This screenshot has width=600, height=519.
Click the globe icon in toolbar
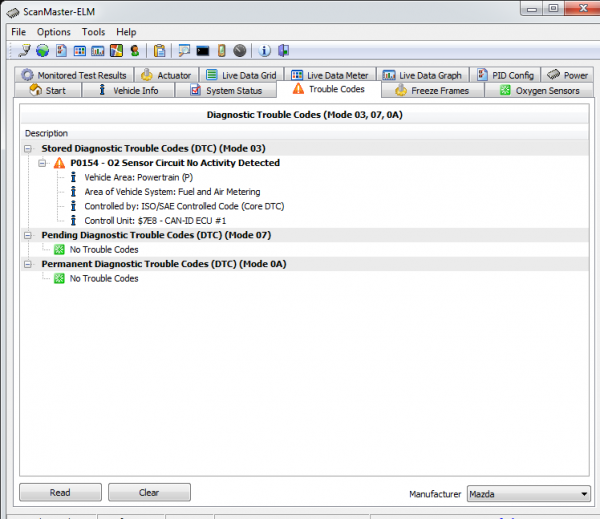point(43,50)
